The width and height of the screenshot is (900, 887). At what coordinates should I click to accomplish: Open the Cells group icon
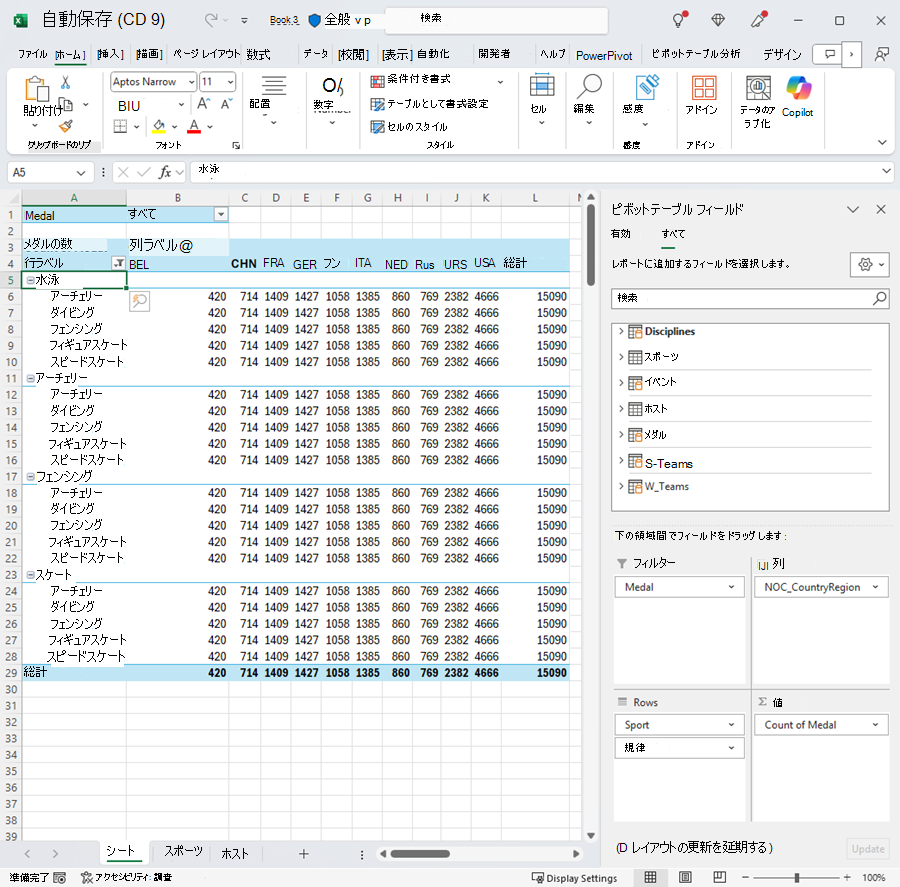pos(541,86)
